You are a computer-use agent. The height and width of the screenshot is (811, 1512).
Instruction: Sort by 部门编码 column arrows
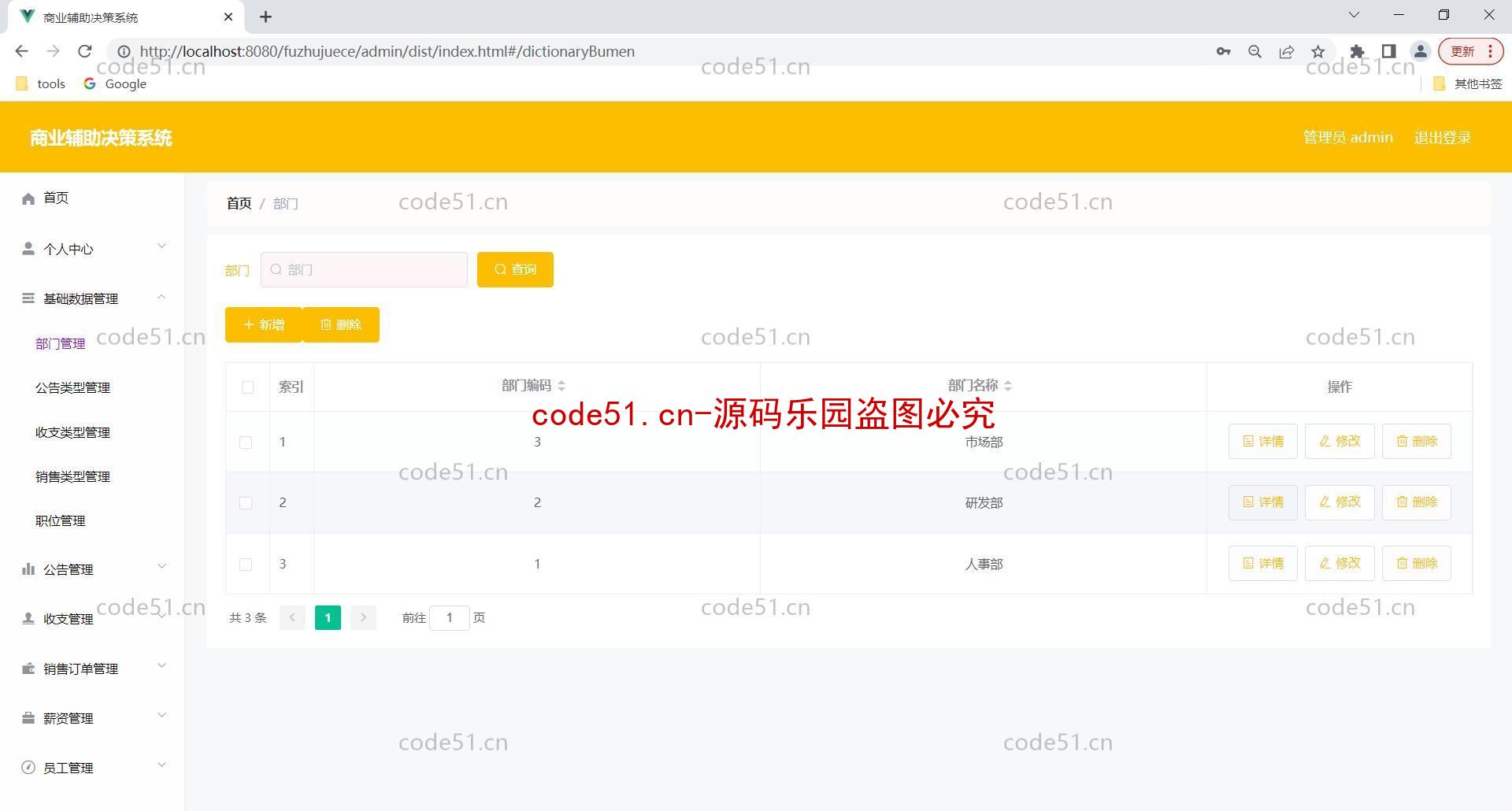[x=561, y=386]
